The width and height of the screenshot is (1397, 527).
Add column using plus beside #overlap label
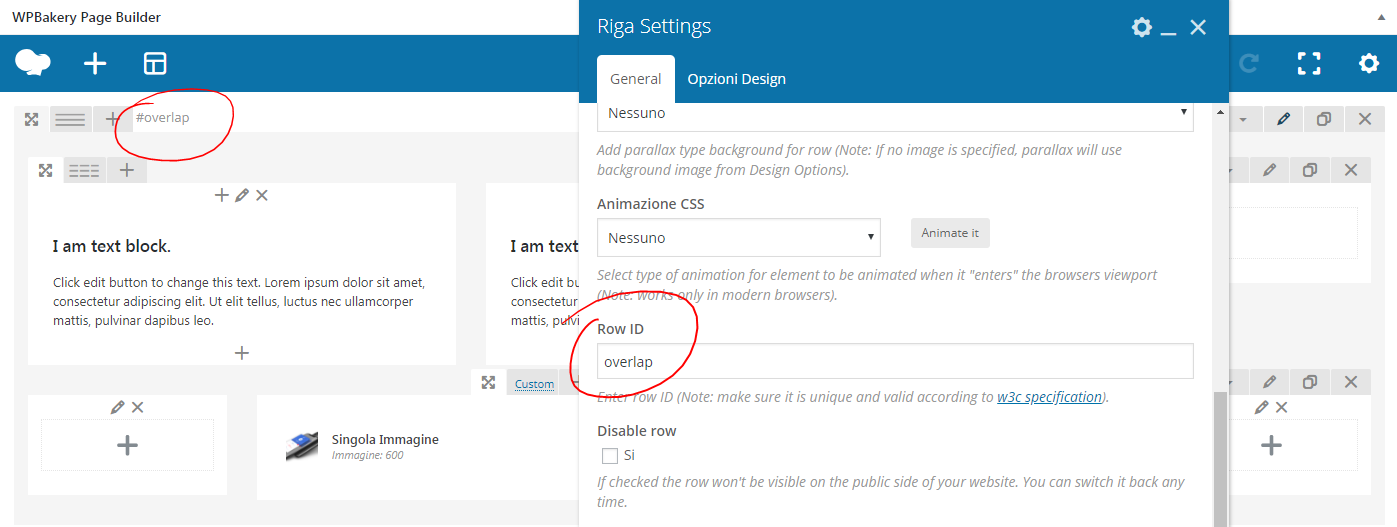[x=112, y=119]
